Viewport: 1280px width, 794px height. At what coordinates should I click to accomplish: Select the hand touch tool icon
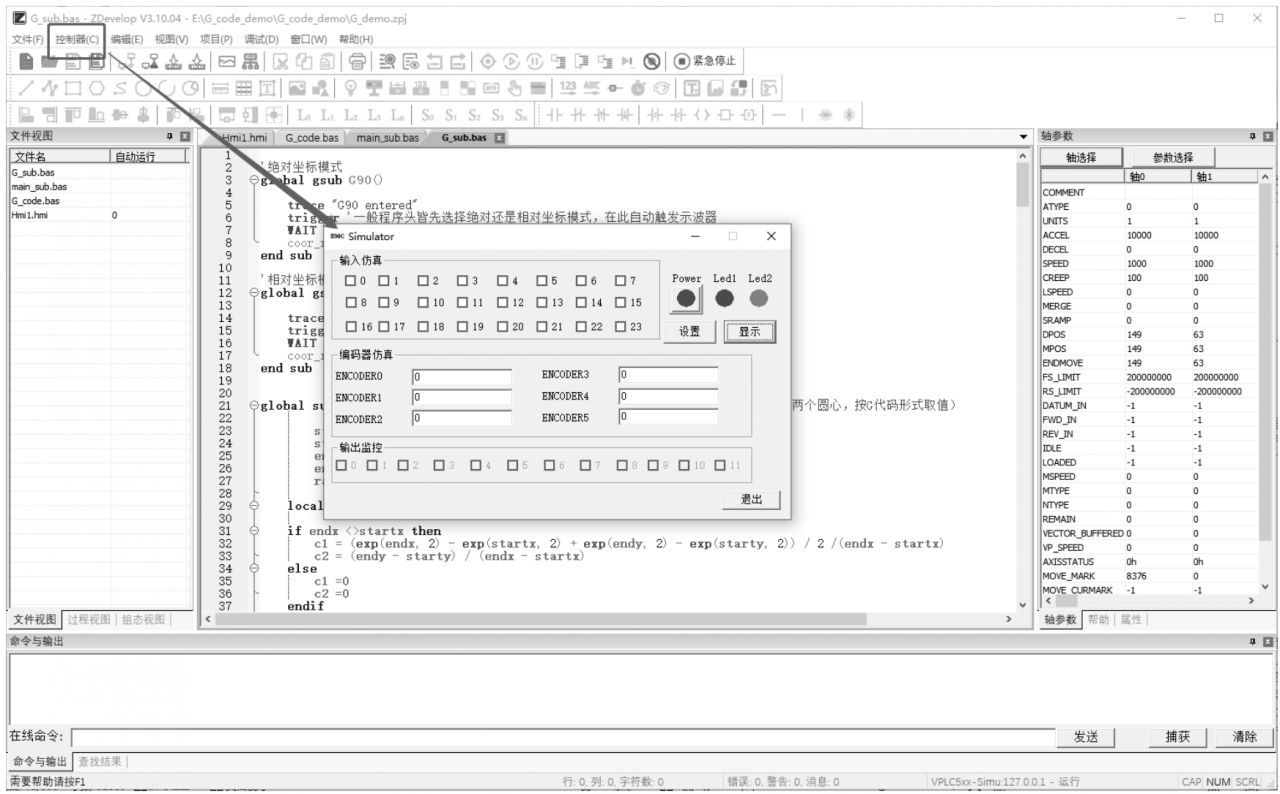tap(515, 89)
